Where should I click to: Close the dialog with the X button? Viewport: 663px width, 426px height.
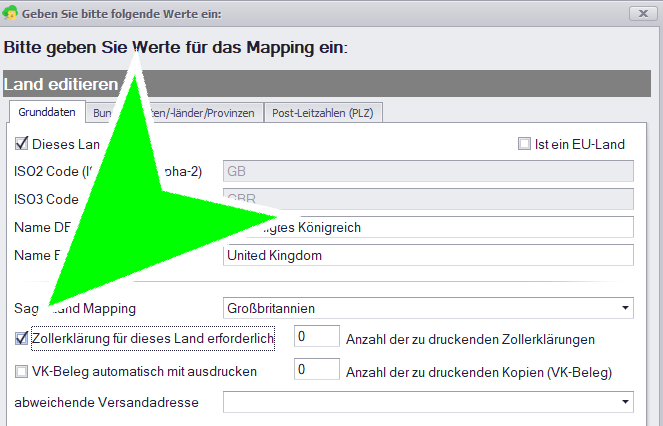coord(643,14)
